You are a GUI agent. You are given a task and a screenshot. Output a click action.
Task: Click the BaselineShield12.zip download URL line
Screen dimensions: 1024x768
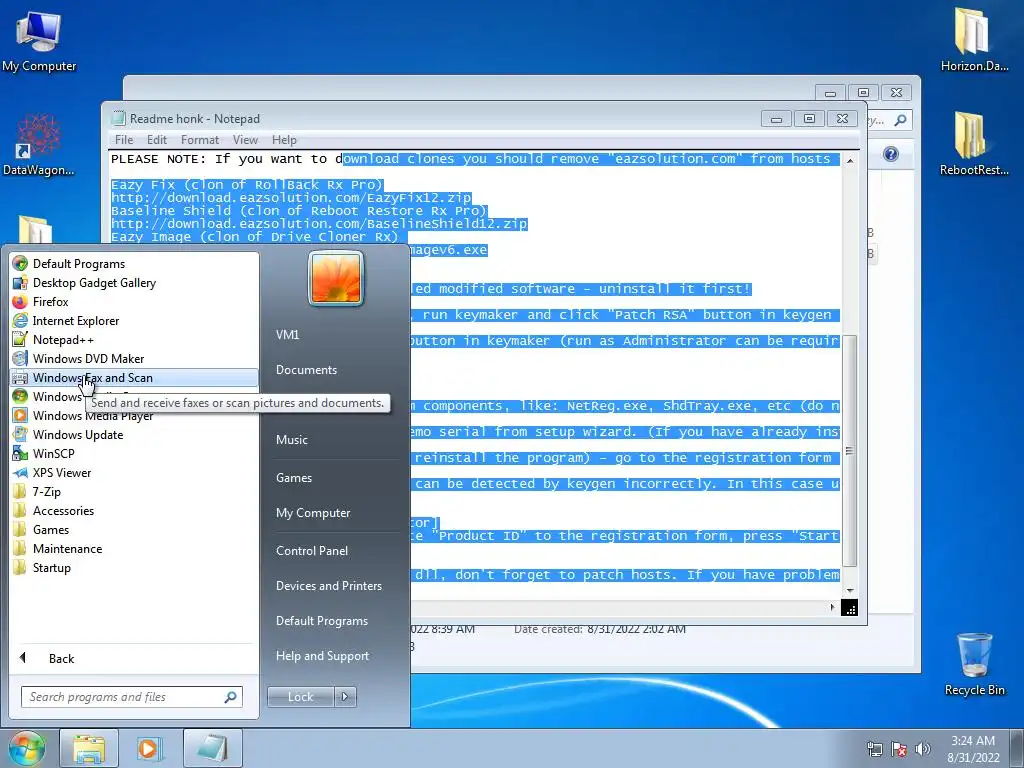(x=319, y=224)
